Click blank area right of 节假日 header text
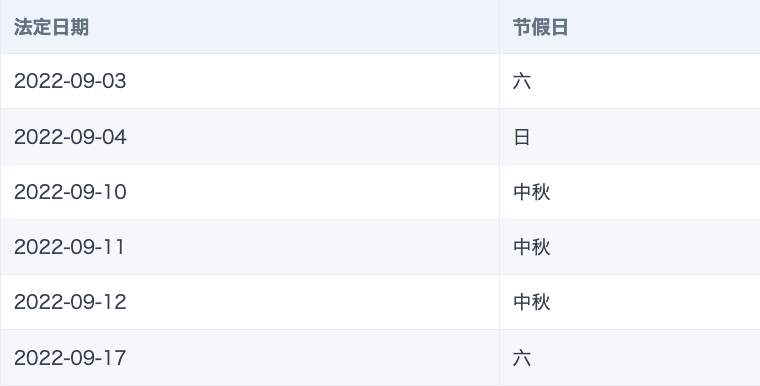Image resolution: width=760 pixels, height=386 pixels. 664,27
